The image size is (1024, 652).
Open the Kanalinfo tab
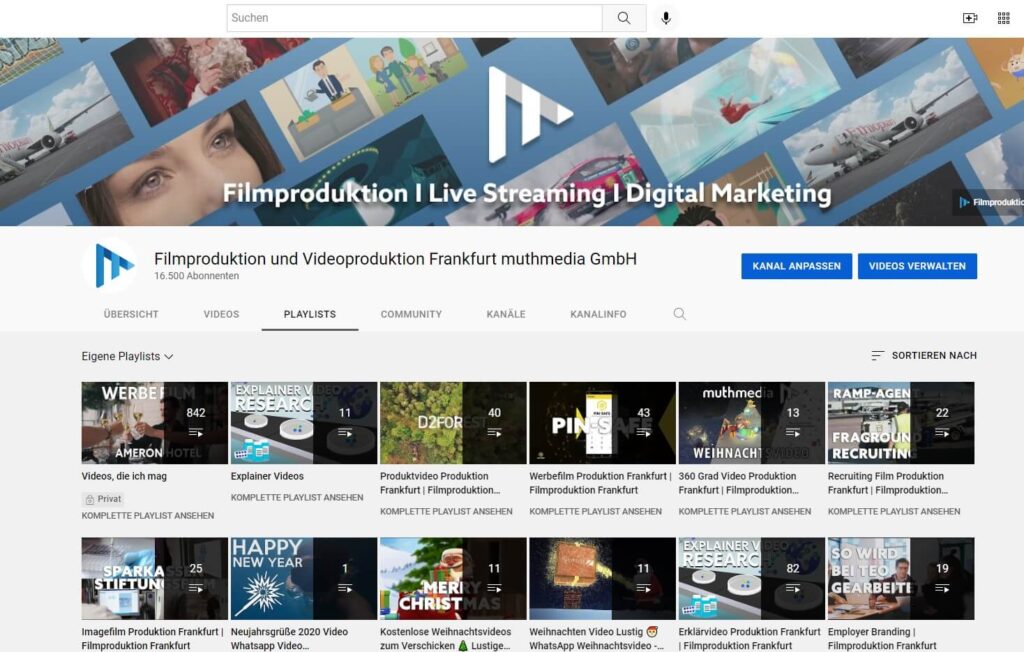tap(598, 314)
